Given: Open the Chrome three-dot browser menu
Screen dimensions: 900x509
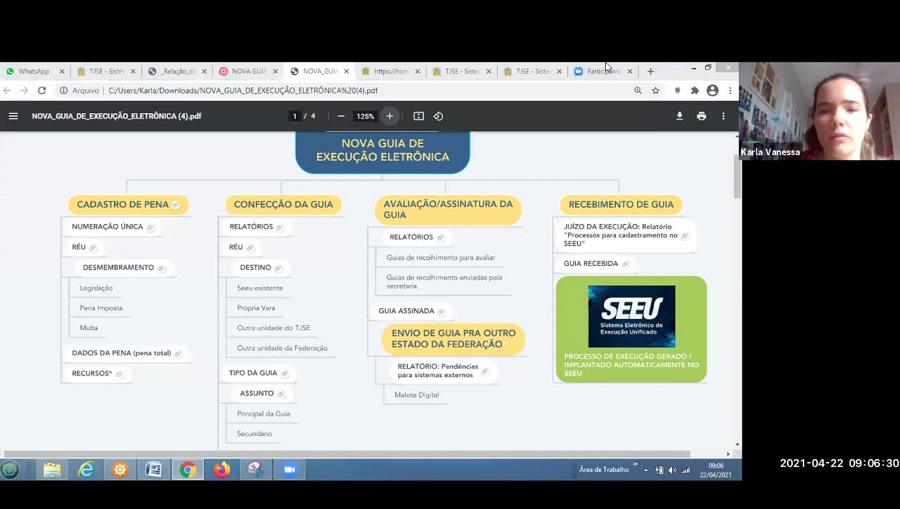Looking at the screenshot, I should point(730,91).
